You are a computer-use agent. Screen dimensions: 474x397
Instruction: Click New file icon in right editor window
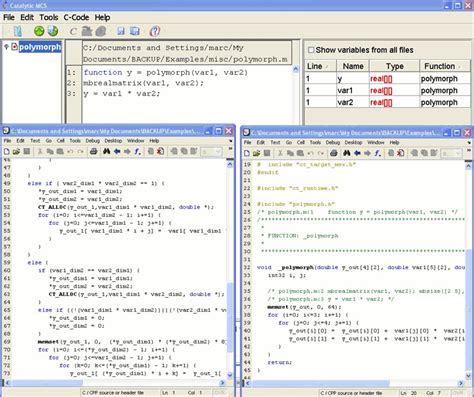click(x=247, y=153)
